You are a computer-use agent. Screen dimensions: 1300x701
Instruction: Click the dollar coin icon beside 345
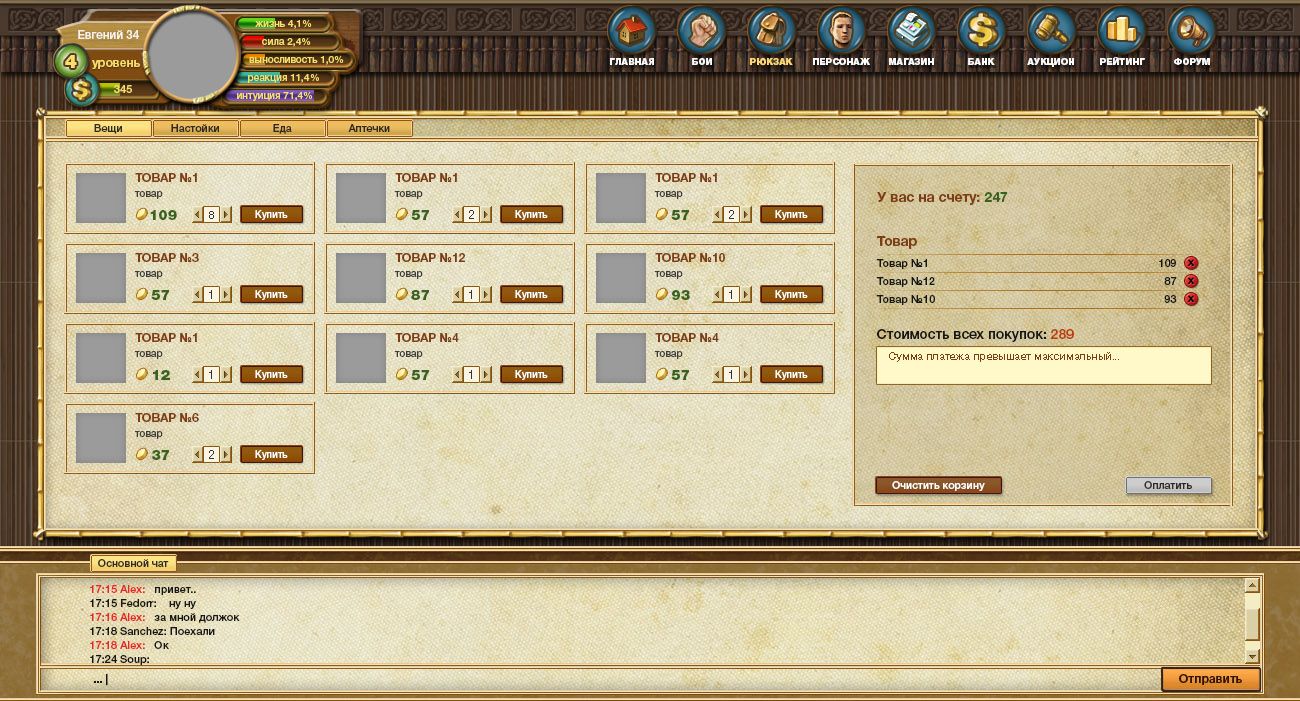point(82,90)
